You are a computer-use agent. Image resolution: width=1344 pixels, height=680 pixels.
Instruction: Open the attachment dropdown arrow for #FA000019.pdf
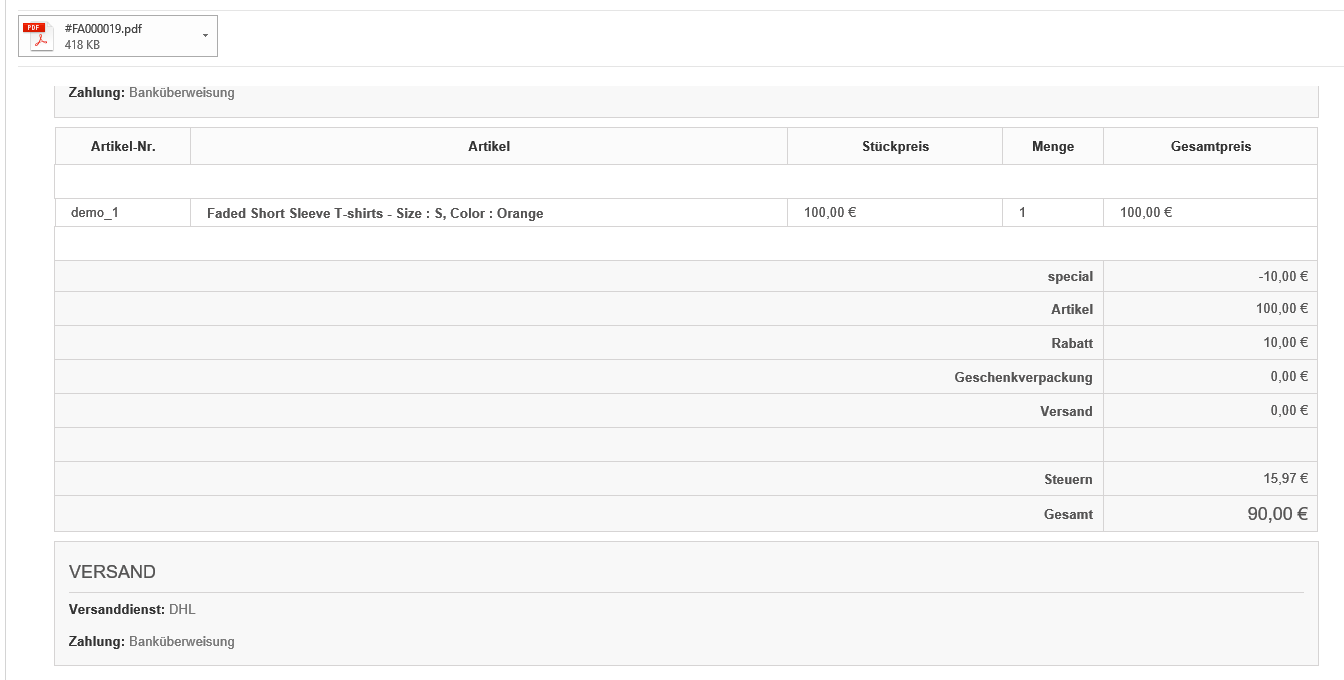pos(205,36)
